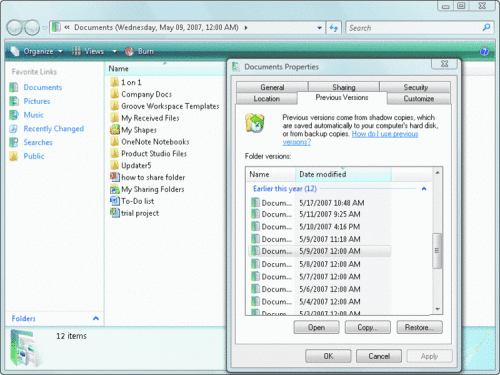Switch to the Sharing tab

tap(344, 87)
